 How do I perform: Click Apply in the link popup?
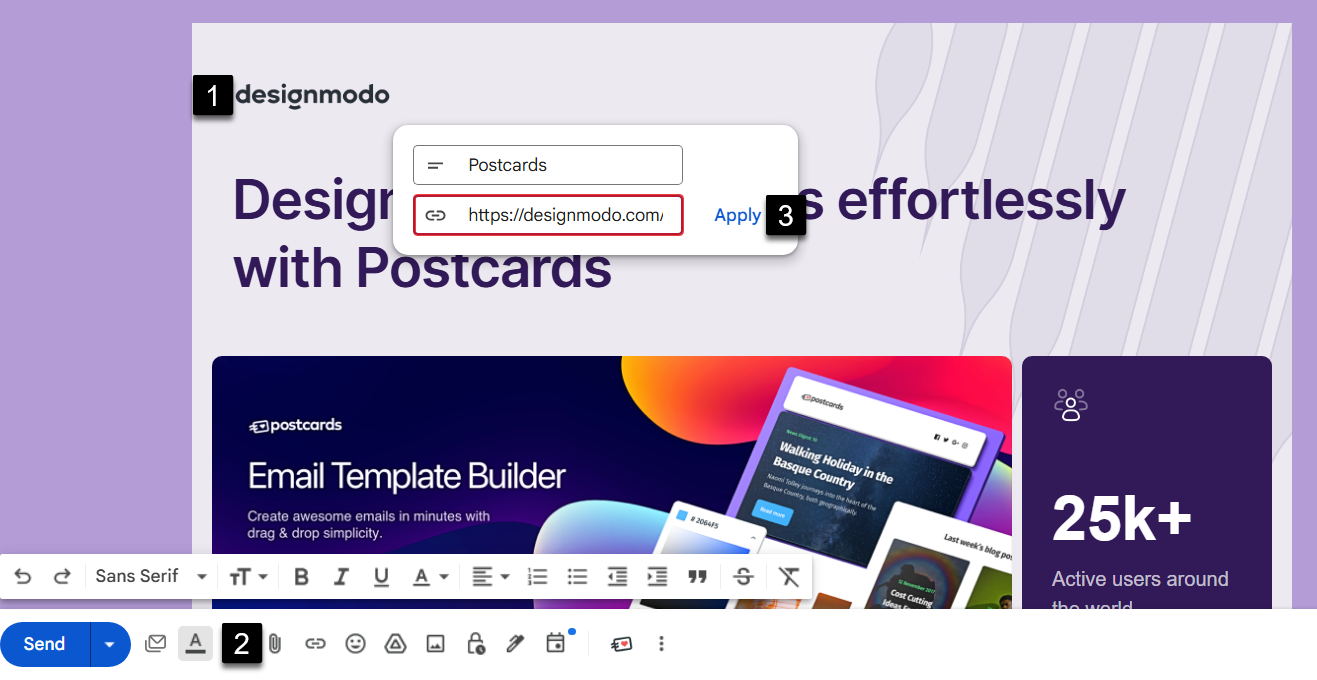738,215
